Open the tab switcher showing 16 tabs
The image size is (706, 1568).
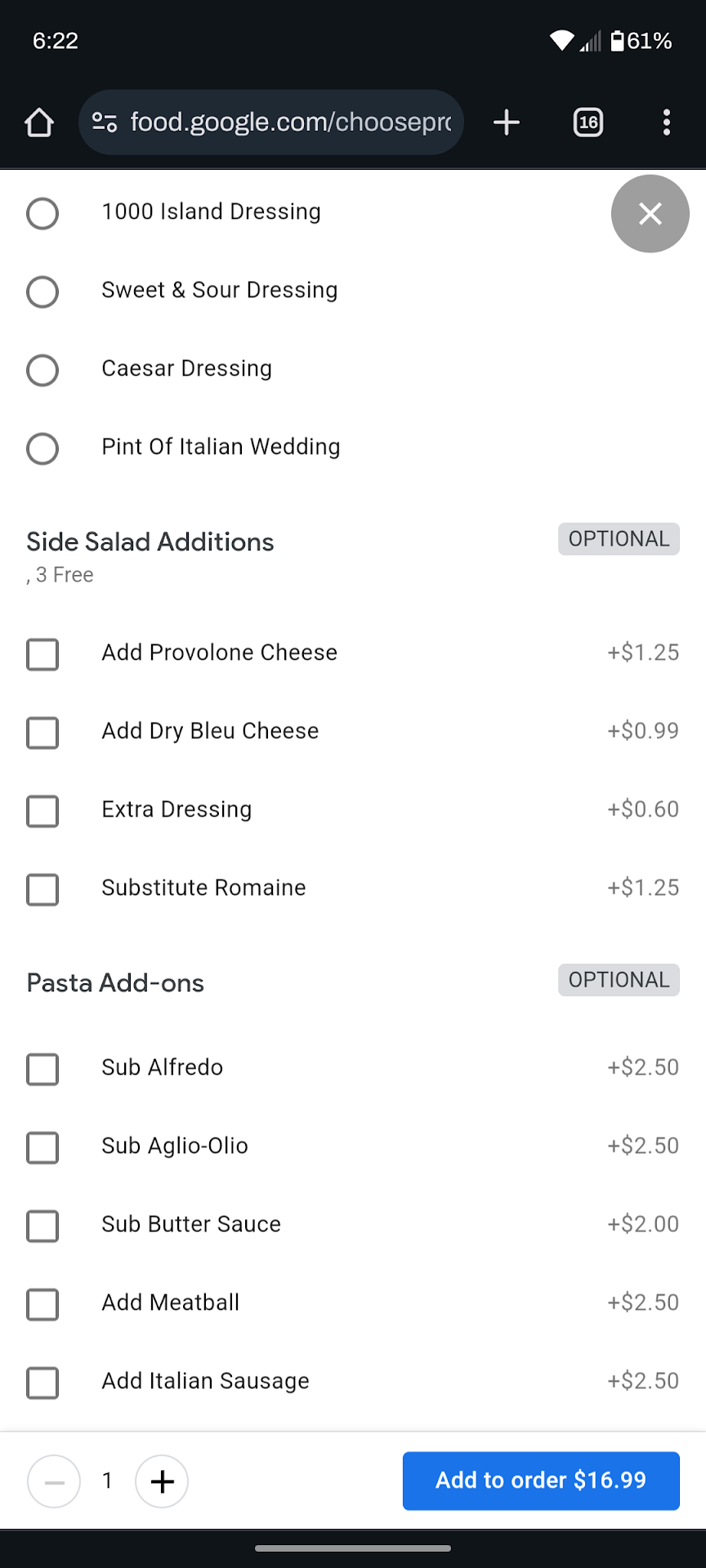pyautogui.click(x=588, y=122)
